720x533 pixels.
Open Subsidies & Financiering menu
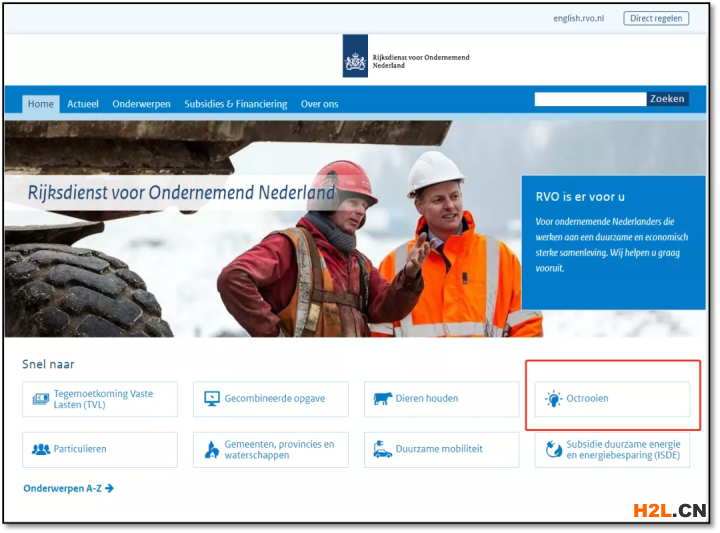point(236,104)
